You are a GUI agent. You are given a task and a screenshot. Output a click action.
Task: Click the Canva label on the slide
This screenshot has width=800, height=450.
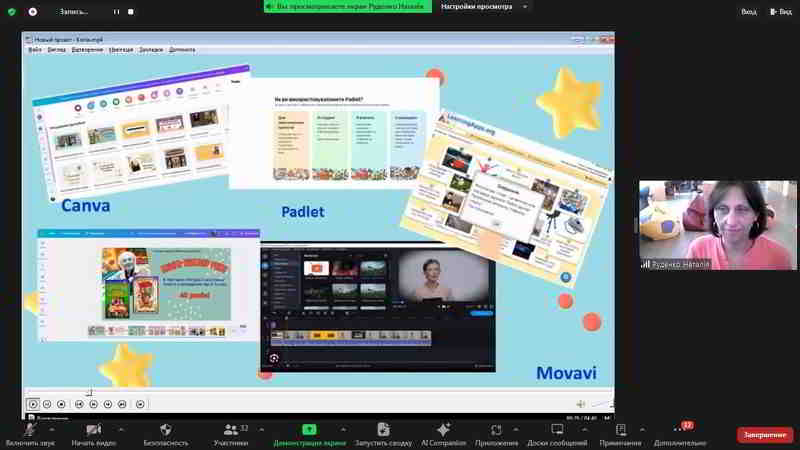pos(86,206)
